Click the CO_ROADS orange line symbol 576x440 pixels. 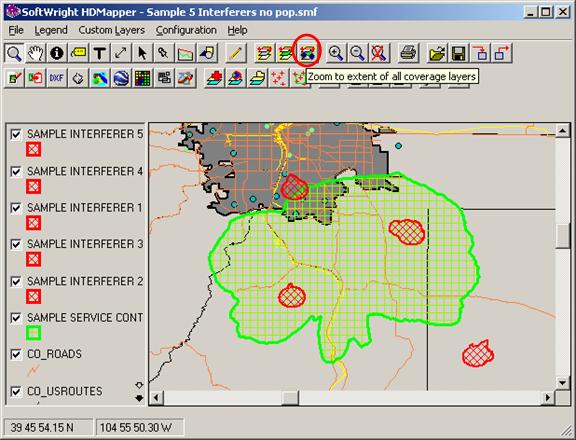coord(33,370)
